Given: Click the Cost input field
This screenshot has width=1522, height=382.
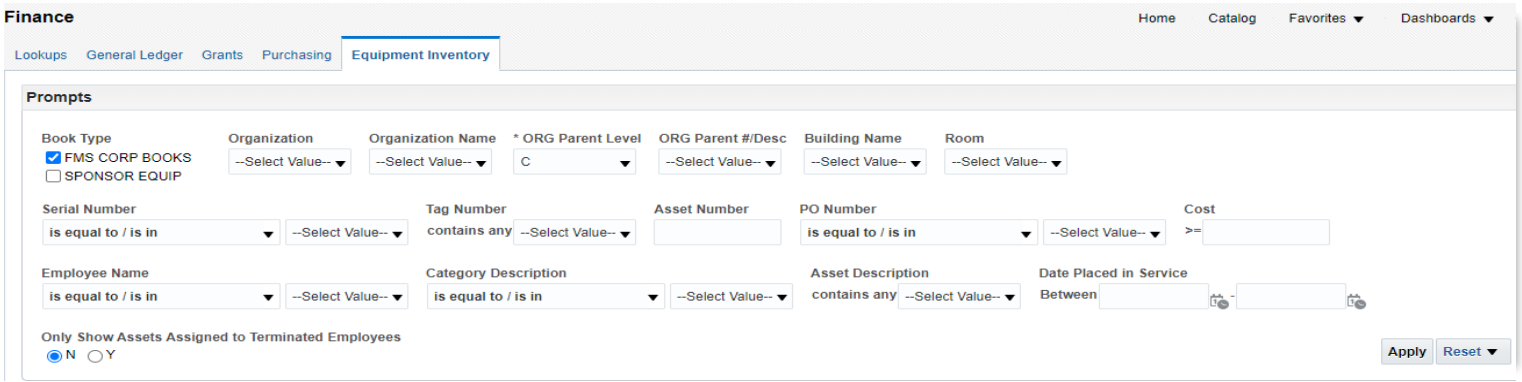Looking at the screenshot, I should point(1266,233).
